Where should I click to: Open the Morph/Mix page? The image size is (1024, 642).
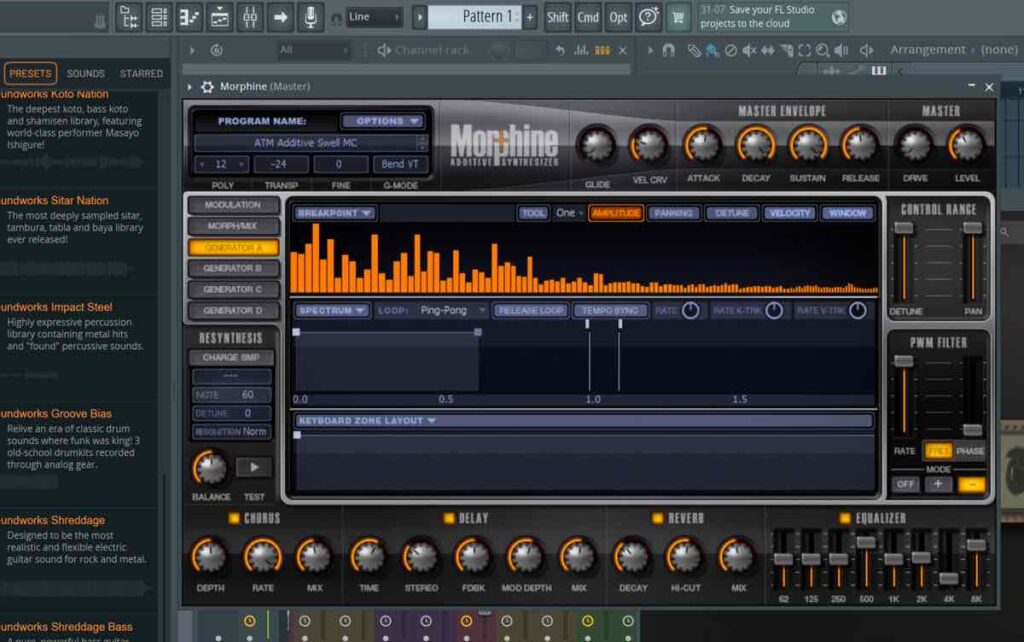pyautogui.click(x=233, y=226)
